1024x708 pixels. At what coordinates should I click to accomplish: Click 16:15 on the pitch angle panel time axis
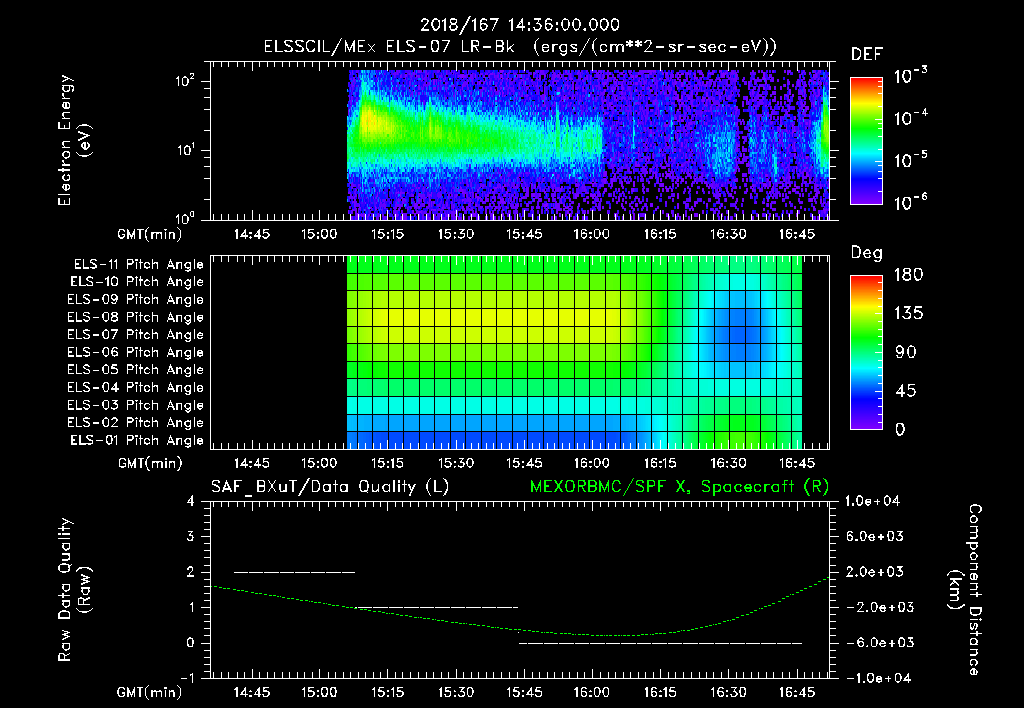[x=660, y=463]
